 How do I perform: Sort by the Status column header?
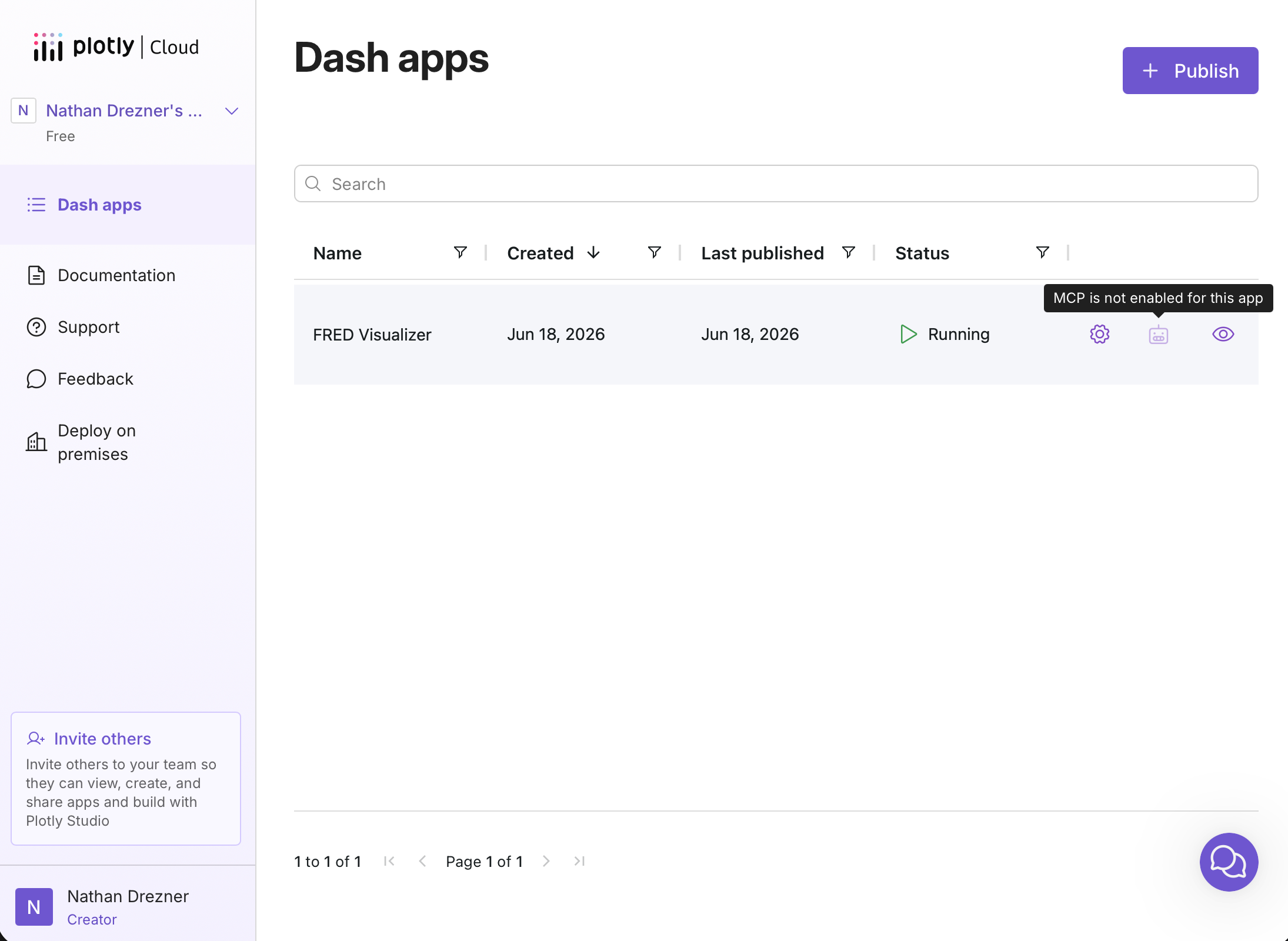point(922,253)
